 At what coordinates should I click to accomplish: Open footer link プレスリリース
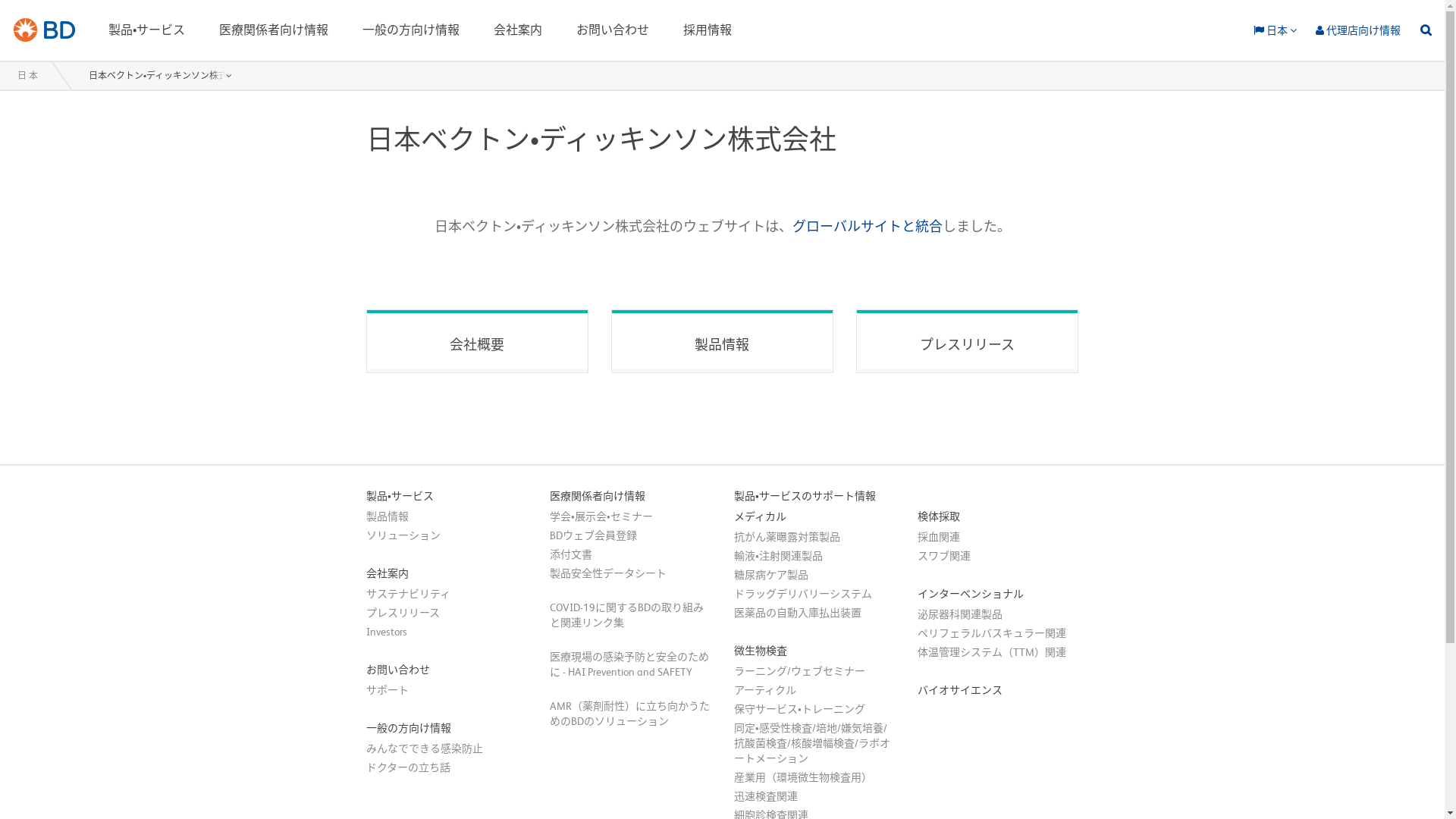(x=403, y=613)
